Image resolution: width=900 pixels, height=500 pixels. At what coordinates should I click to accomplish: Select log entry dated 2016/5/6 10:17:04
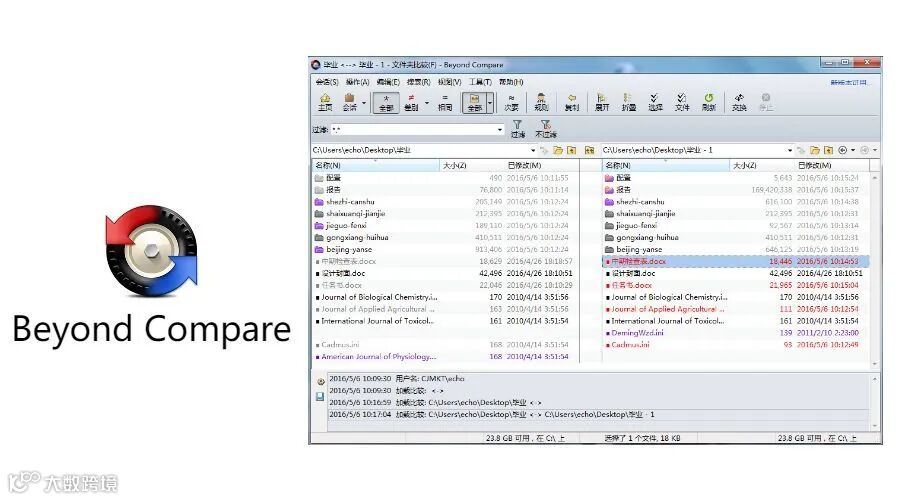tap(597, 414)
